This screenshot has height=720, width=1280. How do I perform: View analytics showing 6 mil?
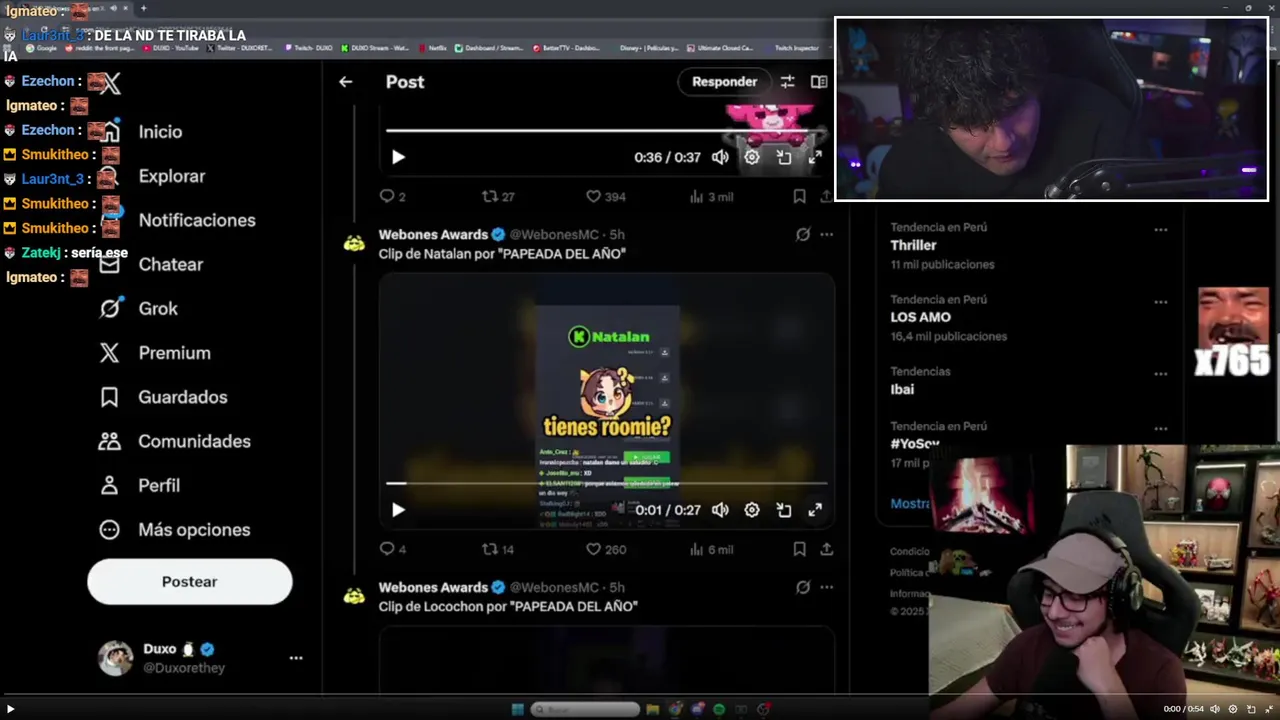(711, 549)
